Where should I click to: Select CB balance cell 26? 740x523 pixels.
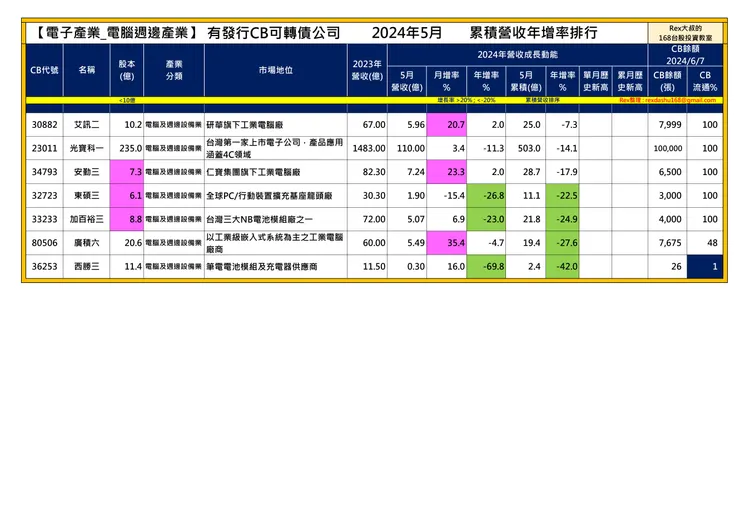pos(667,266)
